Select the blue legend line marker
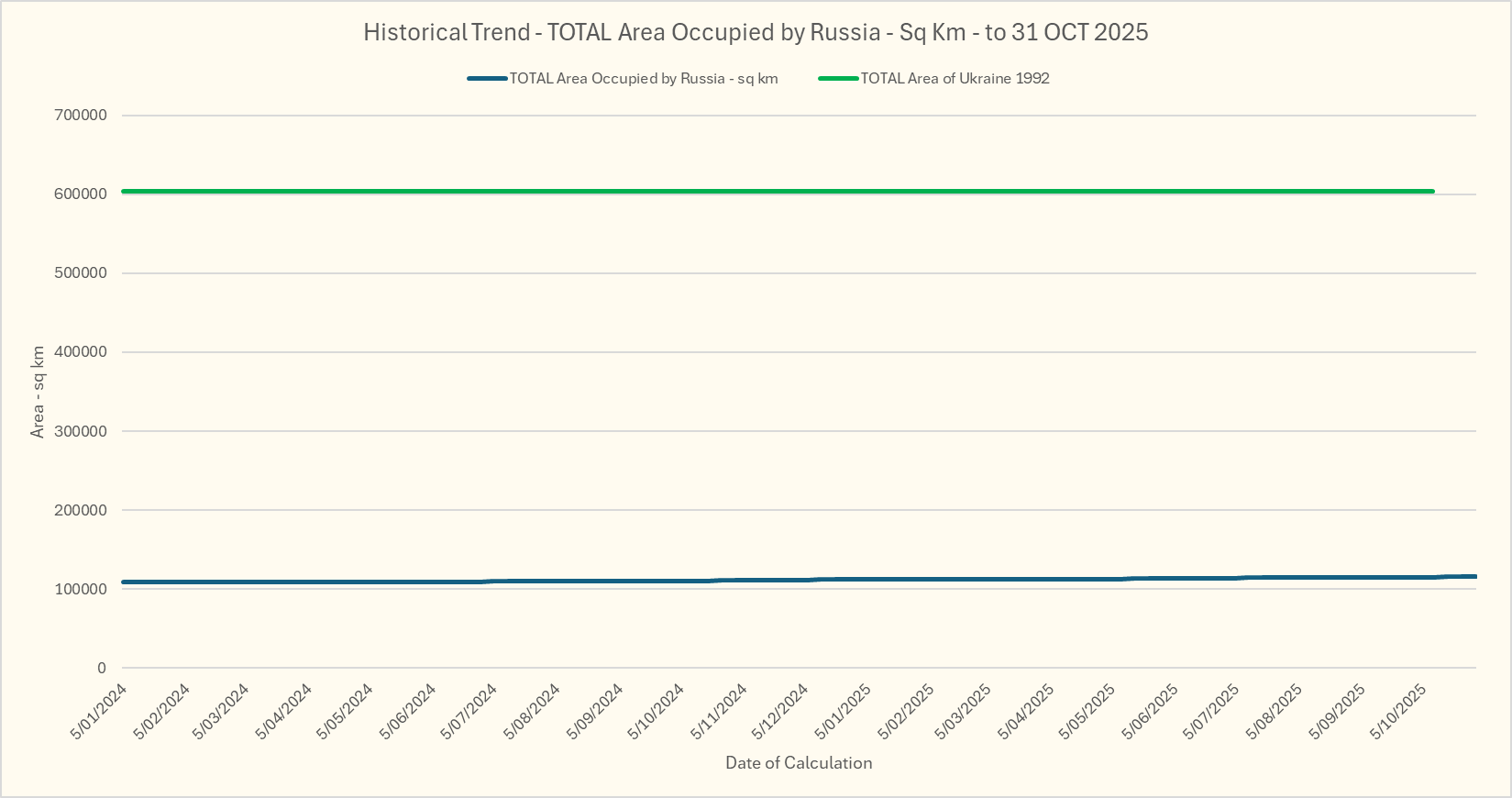 pos(487,79)
